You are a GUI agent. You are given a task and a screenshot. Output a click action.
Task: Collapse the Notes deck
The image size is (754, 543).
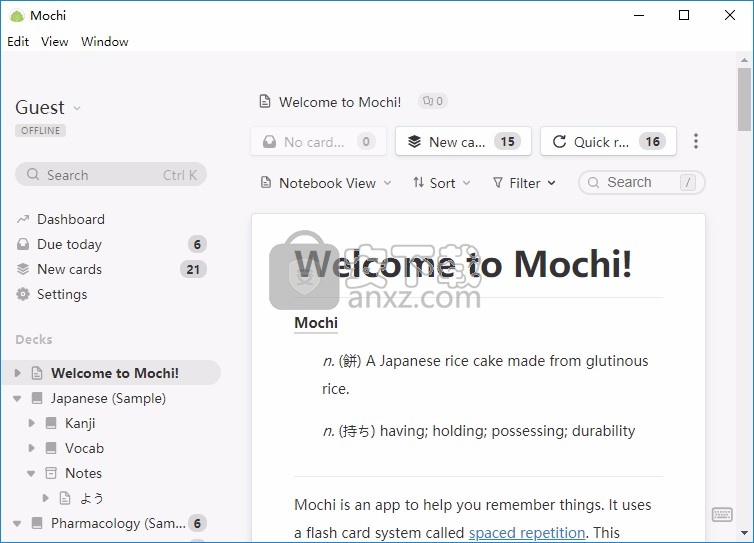pyautogui.click(x=31, y=474)
